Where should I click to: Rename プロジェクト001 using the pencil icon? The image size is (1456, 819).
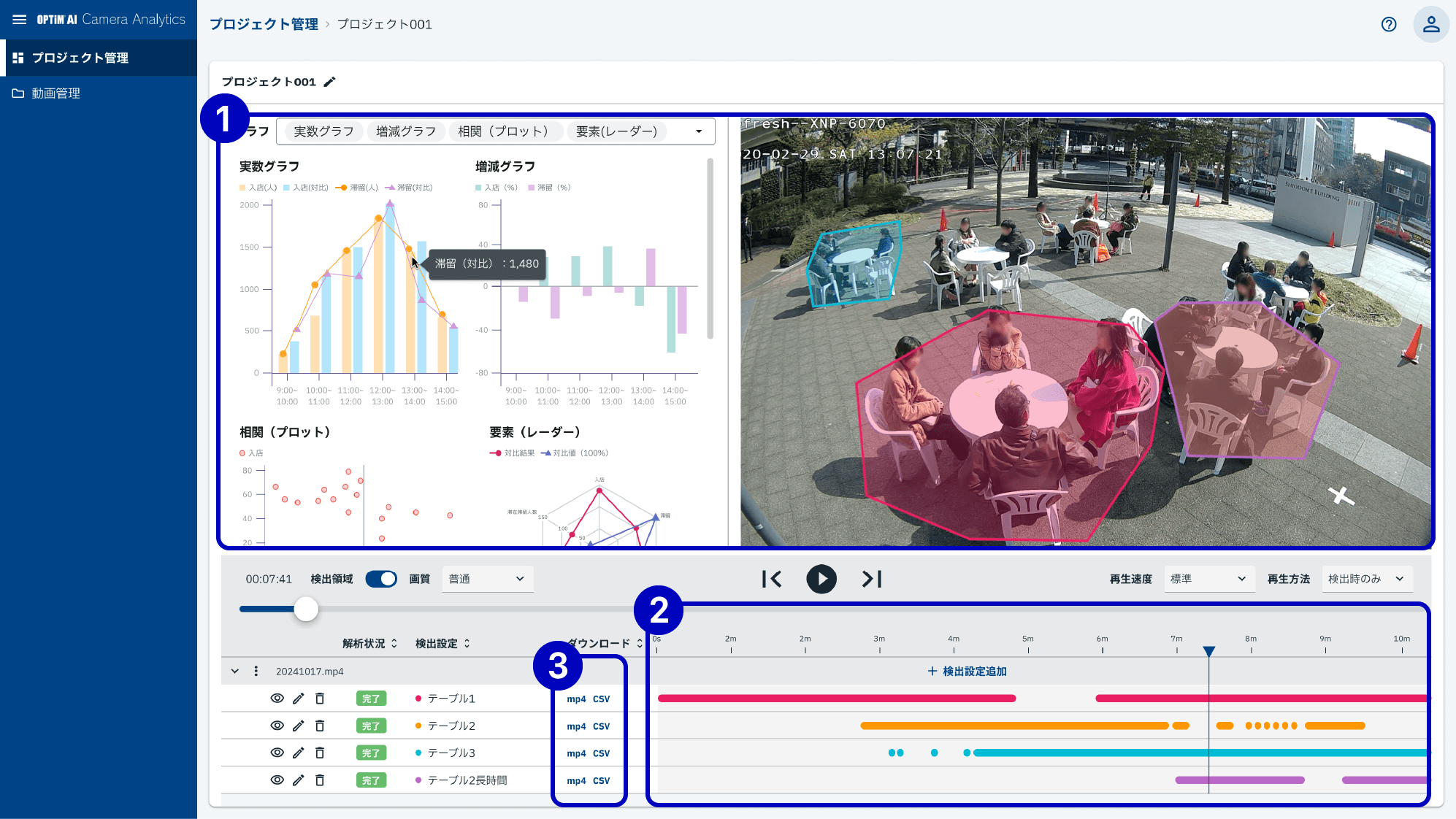[330, 82]
